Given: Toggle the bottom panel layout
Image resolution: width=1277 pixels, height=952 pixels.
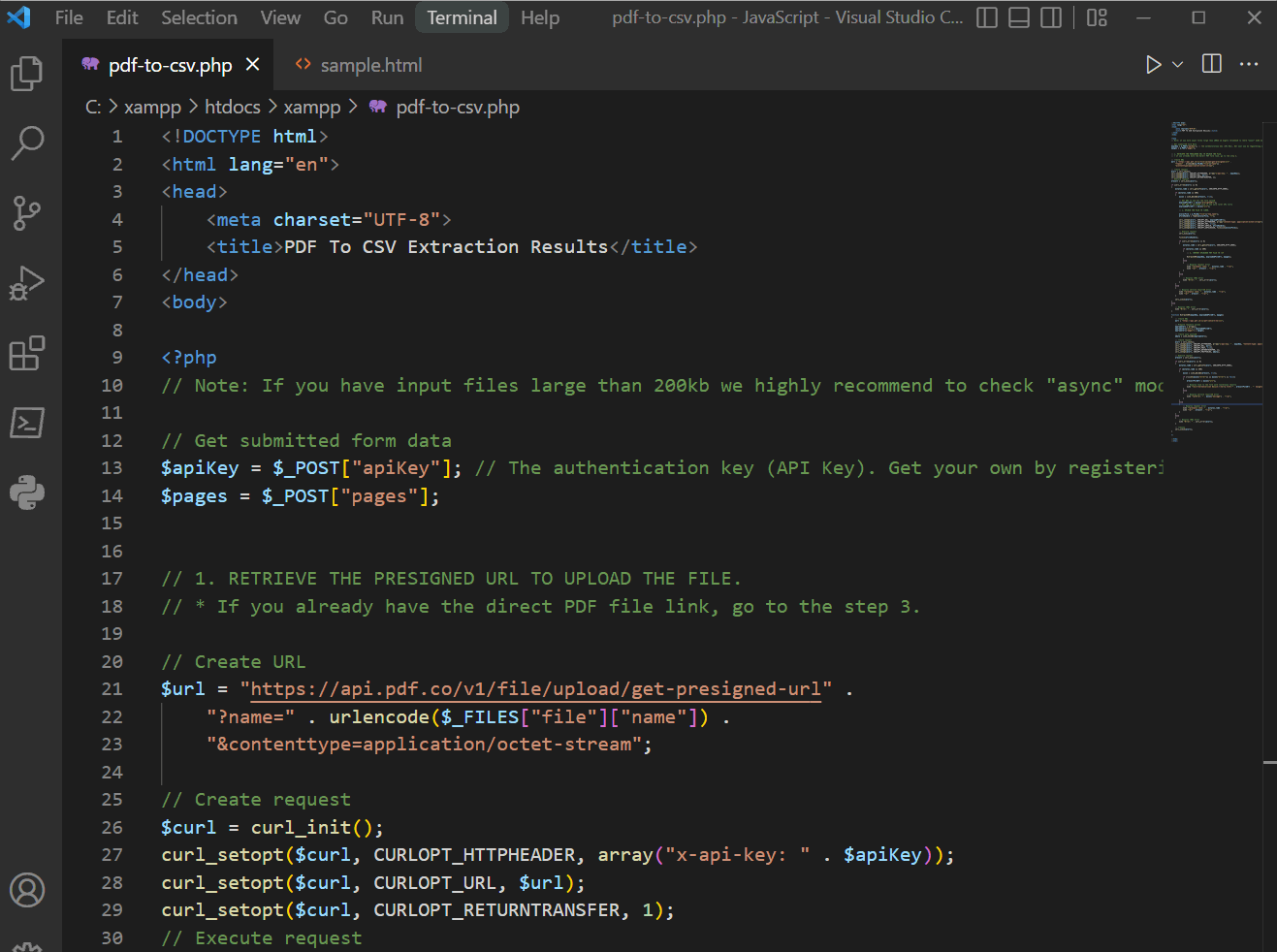Looking at the screenshot, I should (x=1019, y=17).
